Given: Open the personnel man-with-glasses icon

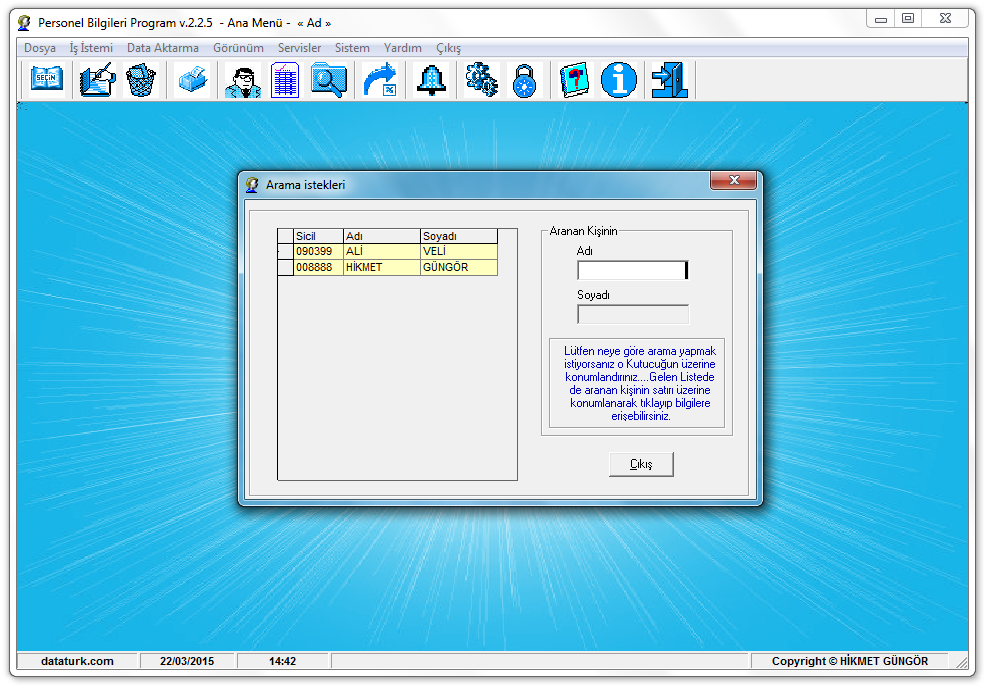Looking at the screenshot, I should 243,81.
